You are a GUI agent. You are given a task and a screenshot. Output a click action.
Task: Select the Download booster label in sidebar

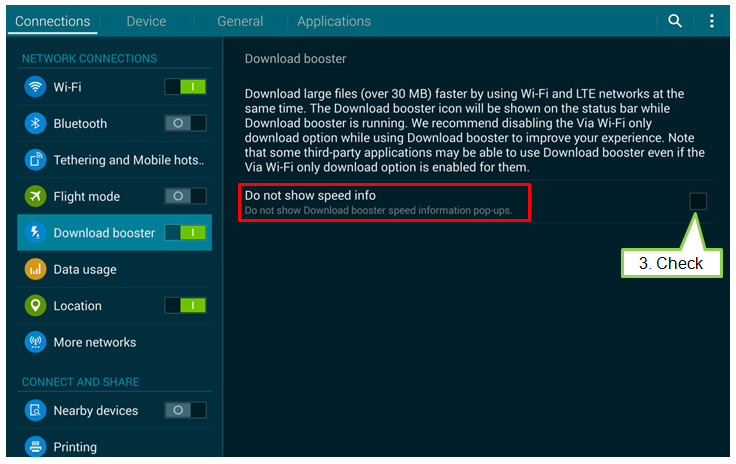pos(104,233)
